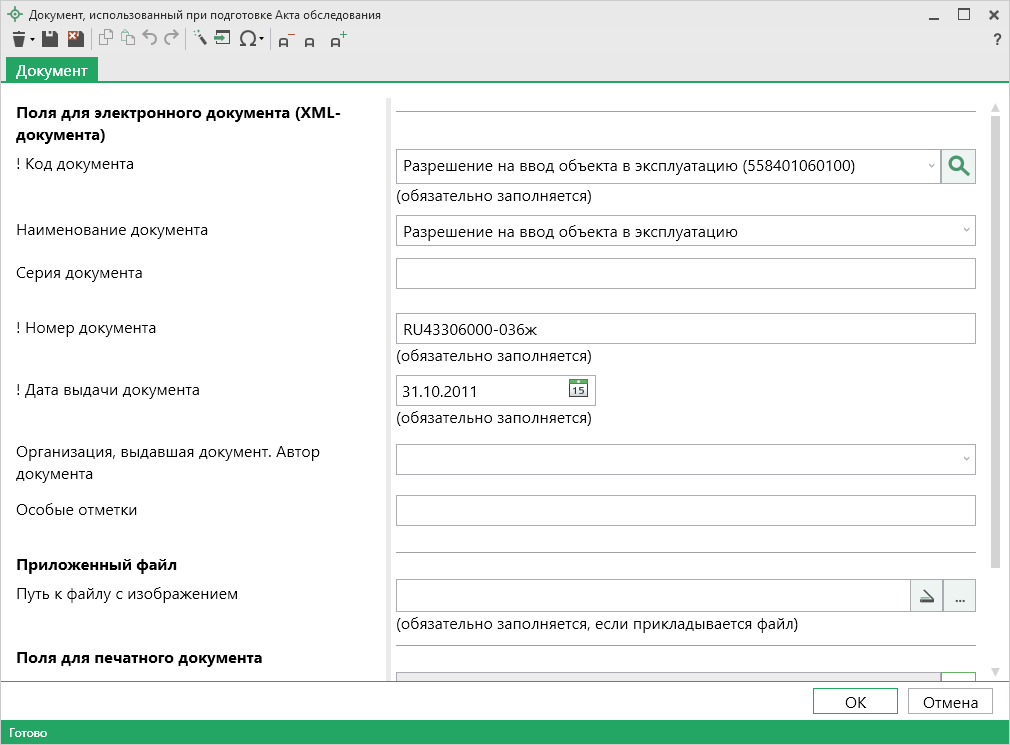Expand the issuing organization dropdown

coord(966,459)
